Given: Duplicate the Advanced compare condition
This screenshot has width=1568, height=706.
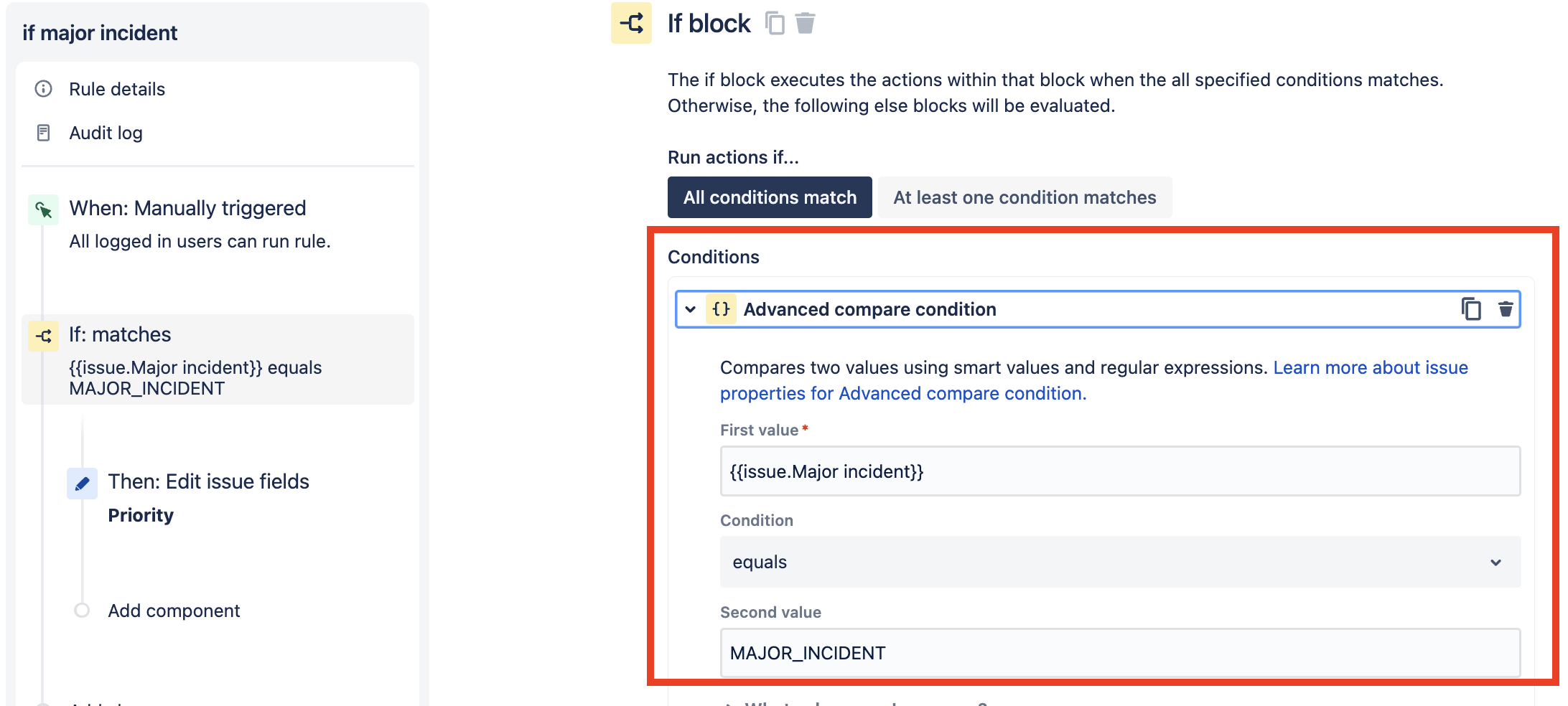Looking at the screenshot, I should [x=1472, y=309].
